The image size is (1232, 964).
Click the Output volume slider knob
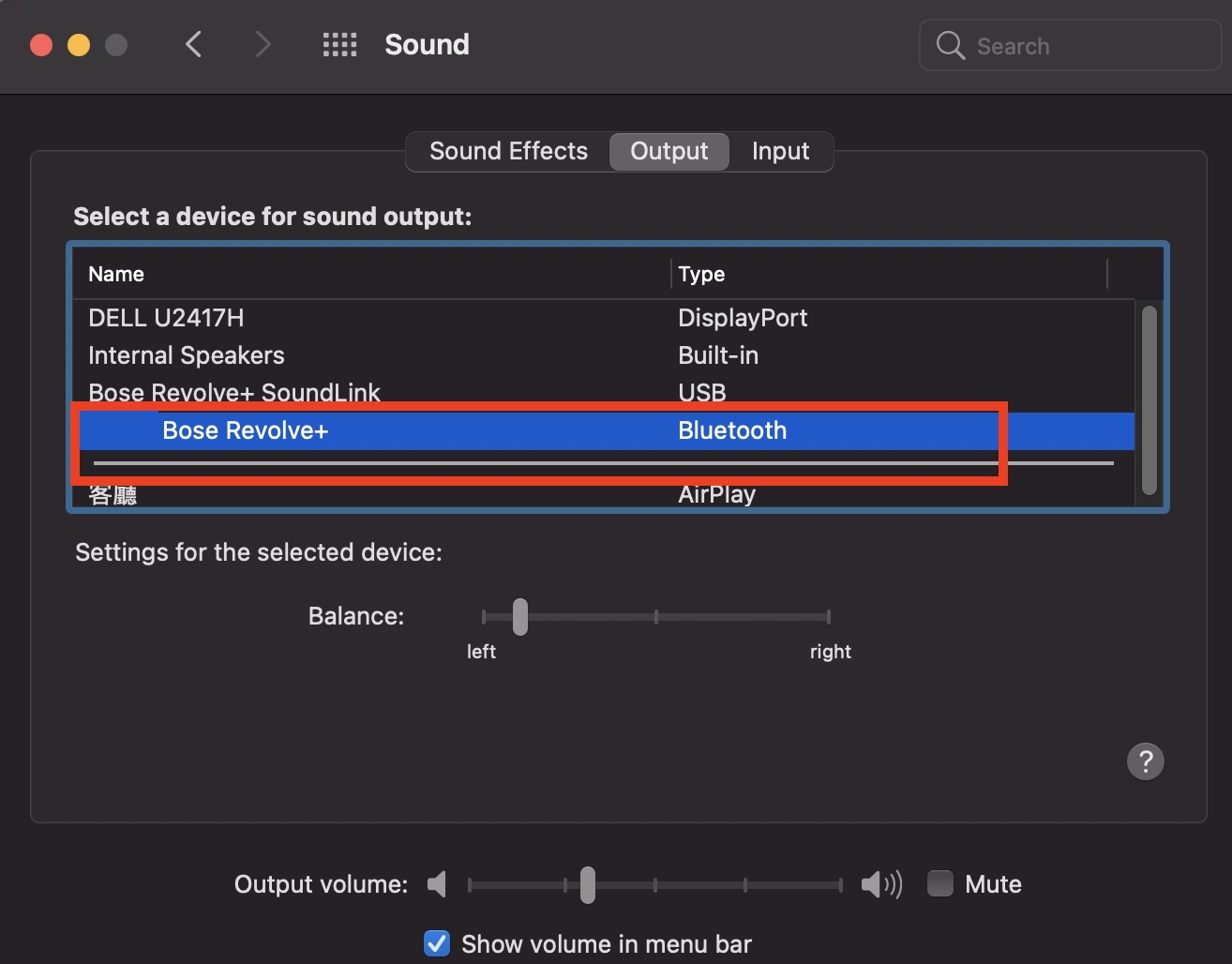pos(588,884)
